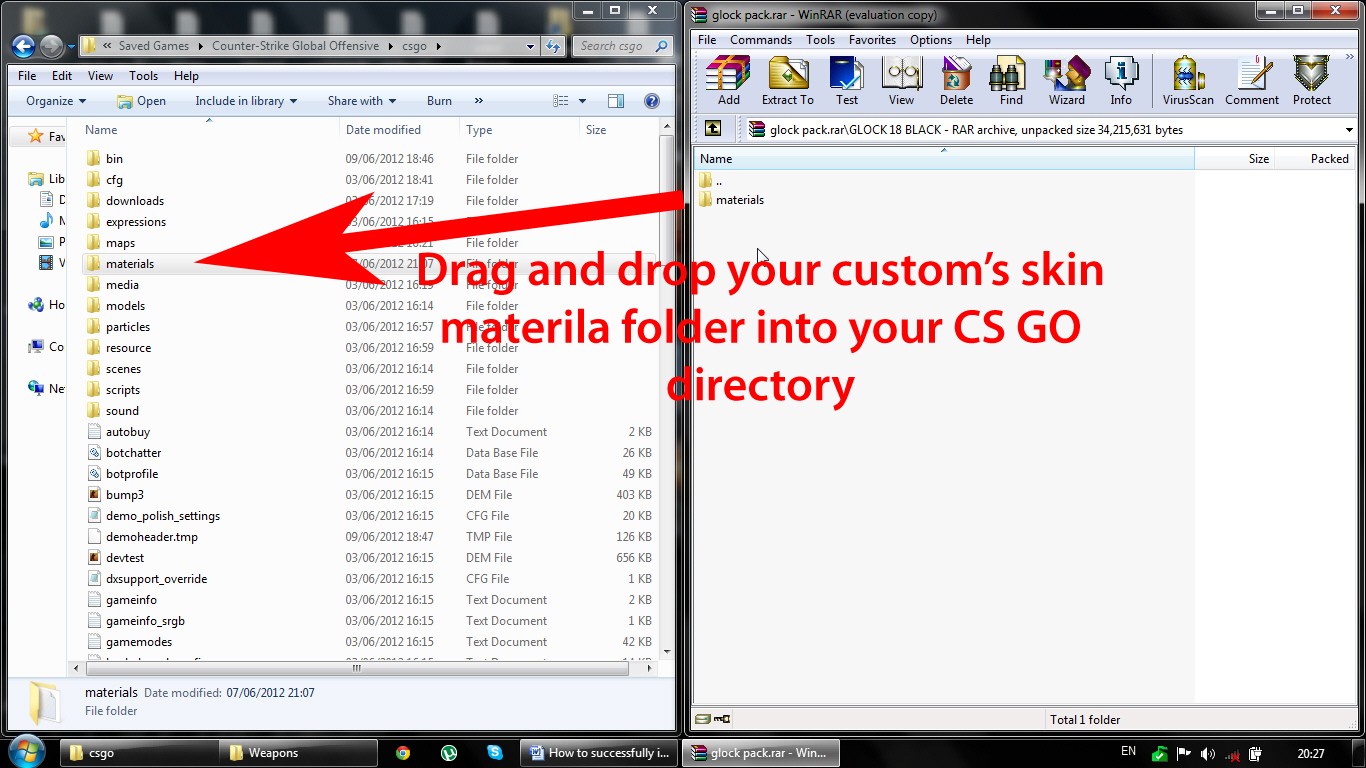Run the Test archive tool
The width and height of the screenshot is (1366, 768).
846,80
